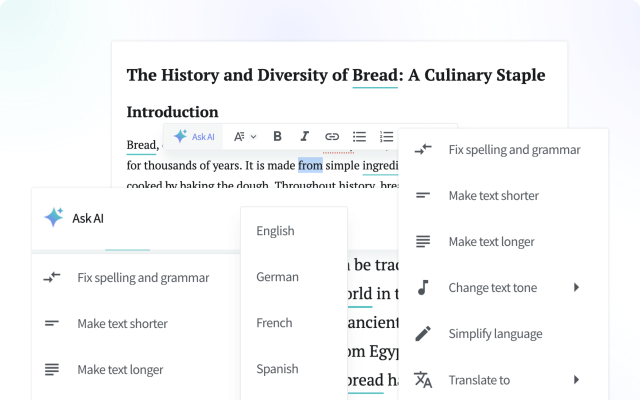
Task: Toggle the bulleted list
Action: point(360,137)
